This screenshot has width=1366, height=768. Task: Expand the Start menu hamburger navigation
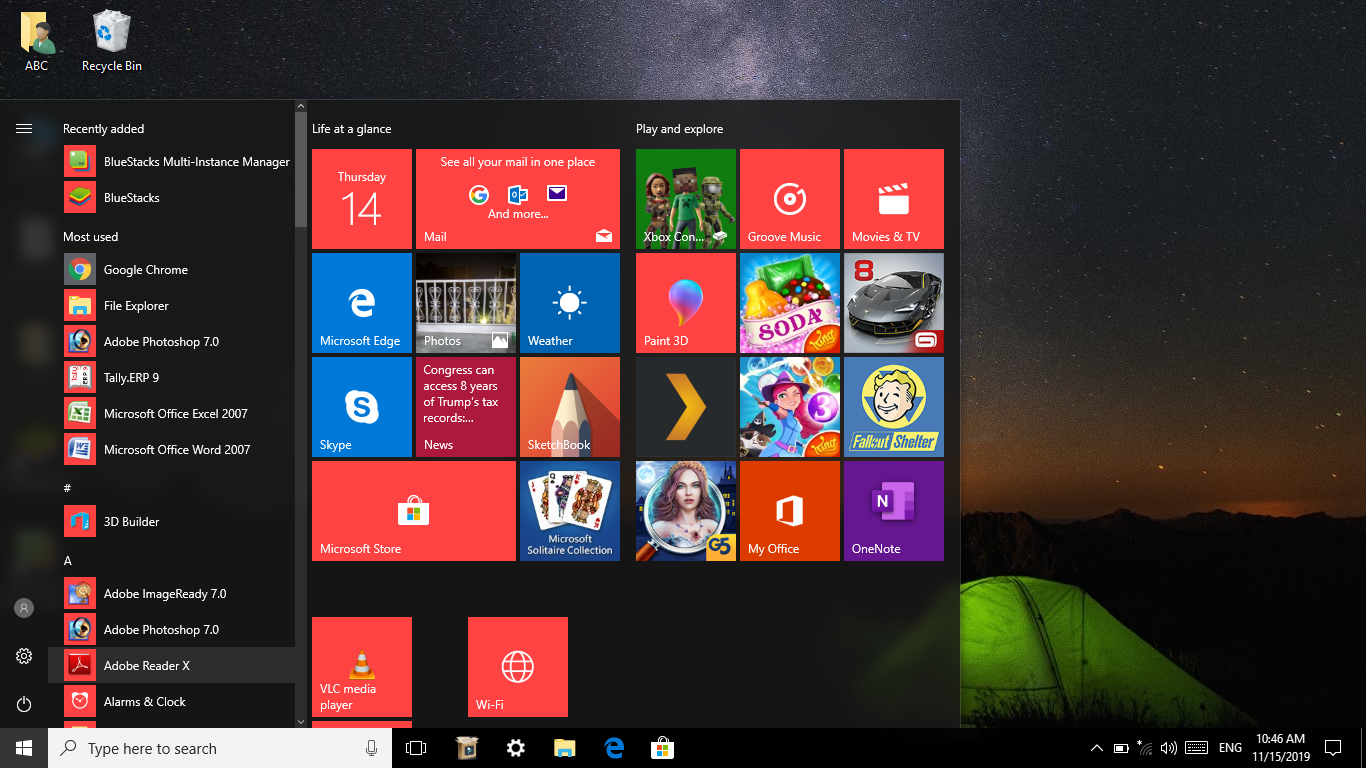click(x=24, y=128)
